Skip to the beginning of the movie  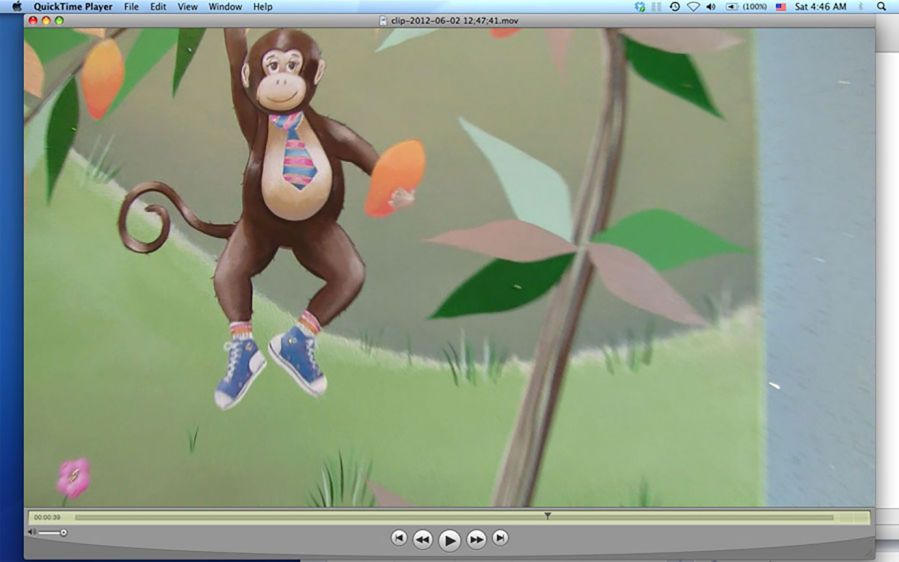click(399, 538)
